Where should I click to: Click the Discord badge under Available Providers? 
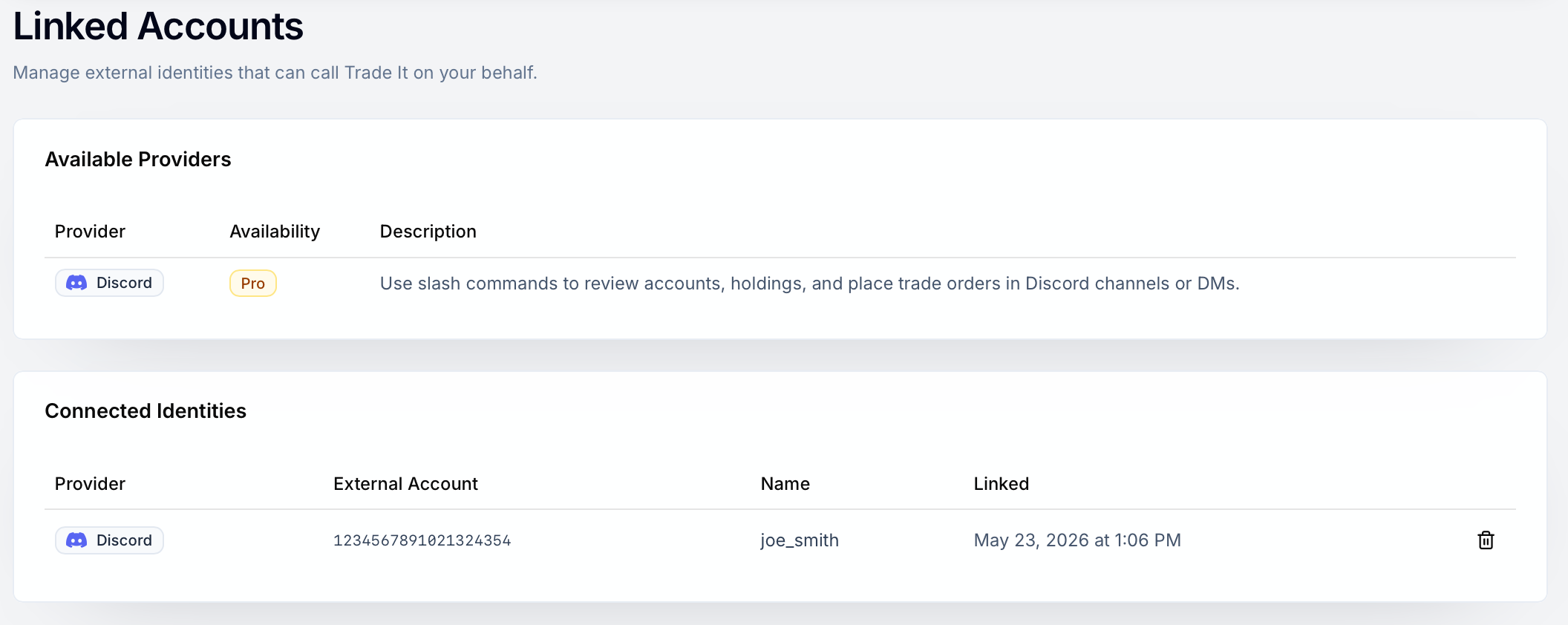(109, 283)
